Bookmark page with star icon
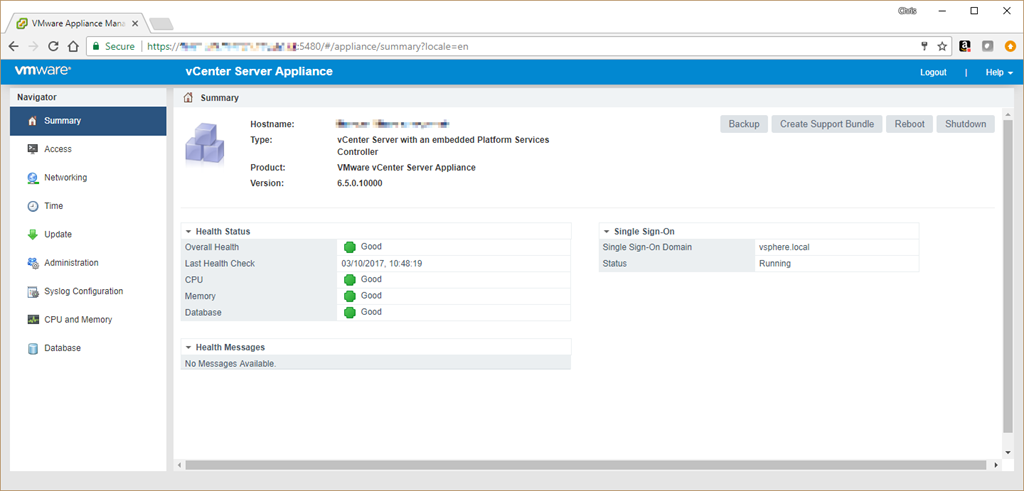The width and height of the screenshot is (1024, 491). click(942, 46)
